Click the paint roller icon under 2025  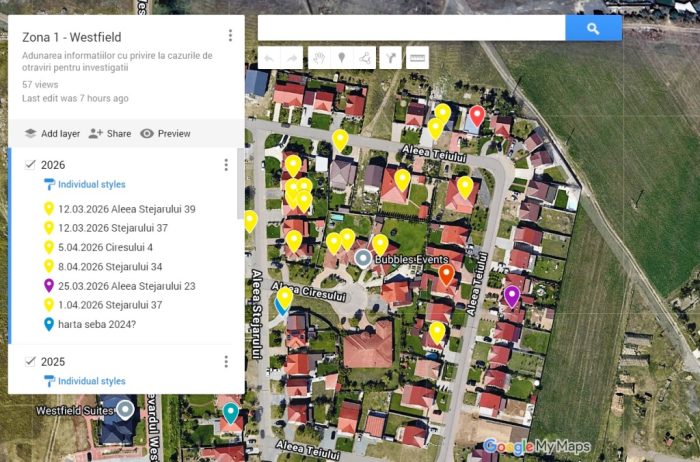[x=49, y=381]
